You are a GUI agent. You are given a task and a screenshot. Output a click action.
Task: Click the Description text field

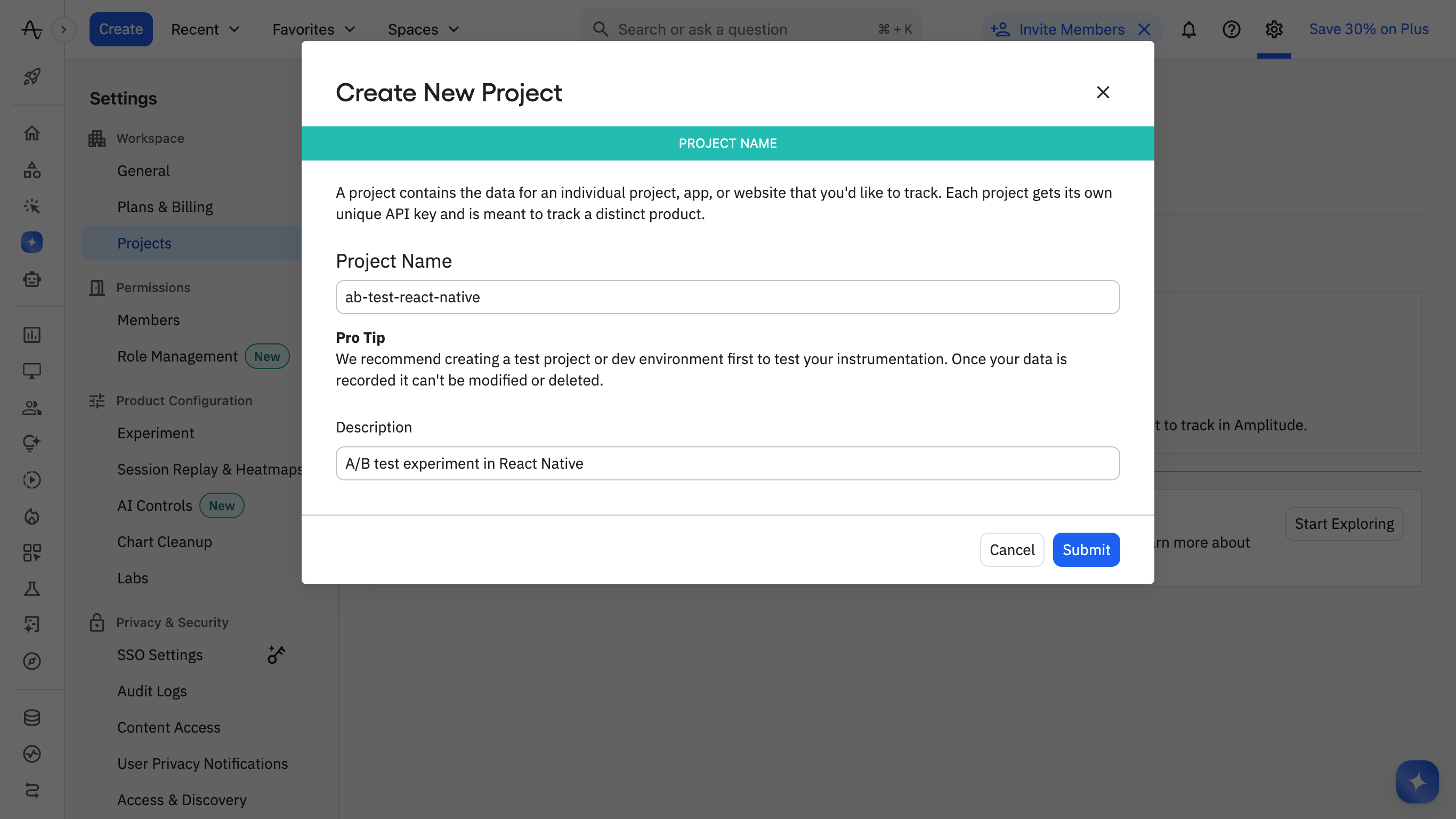(x=727, y=463)
